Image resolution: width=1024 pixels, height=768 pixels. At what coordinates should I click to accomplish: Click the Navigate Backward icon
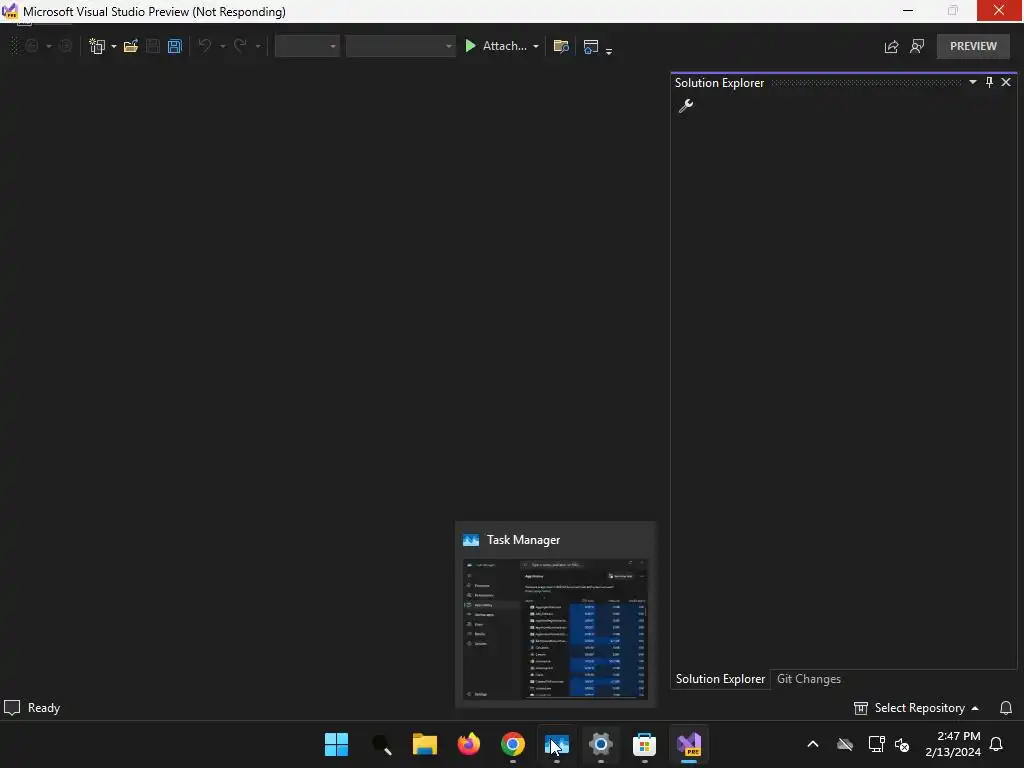pyautogui.click(x=32, y=46)
